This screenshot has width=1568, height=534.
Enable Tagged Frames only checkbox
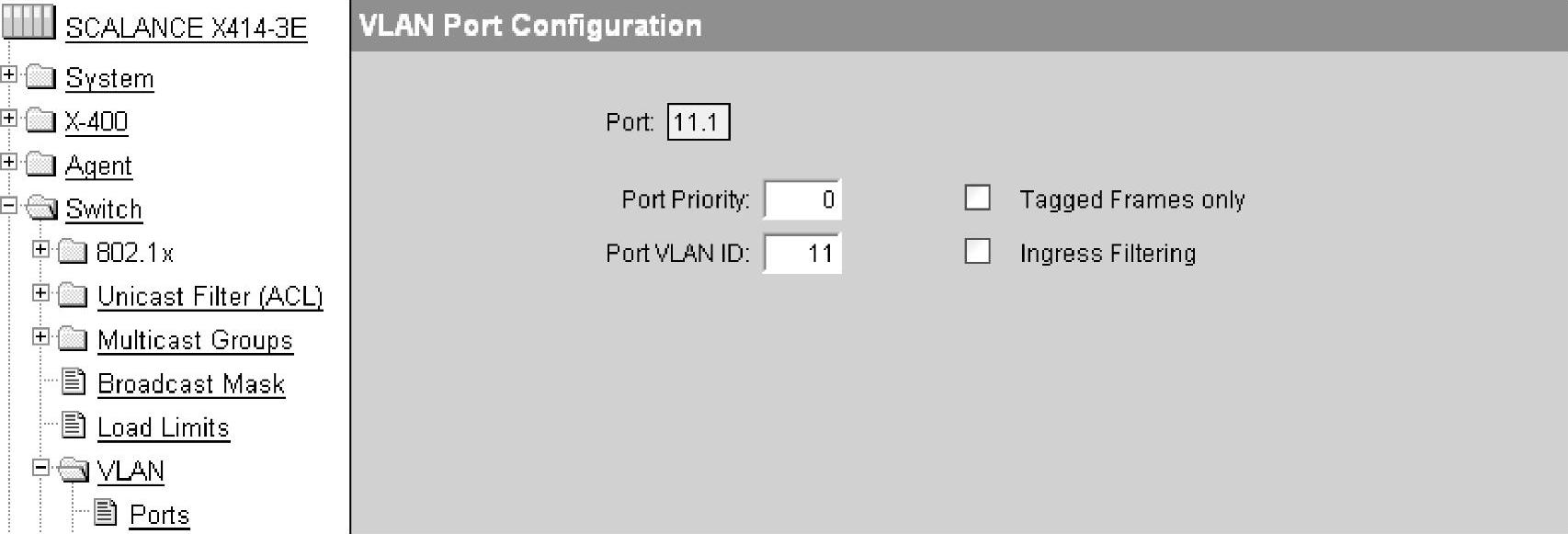tap(977, 199)
